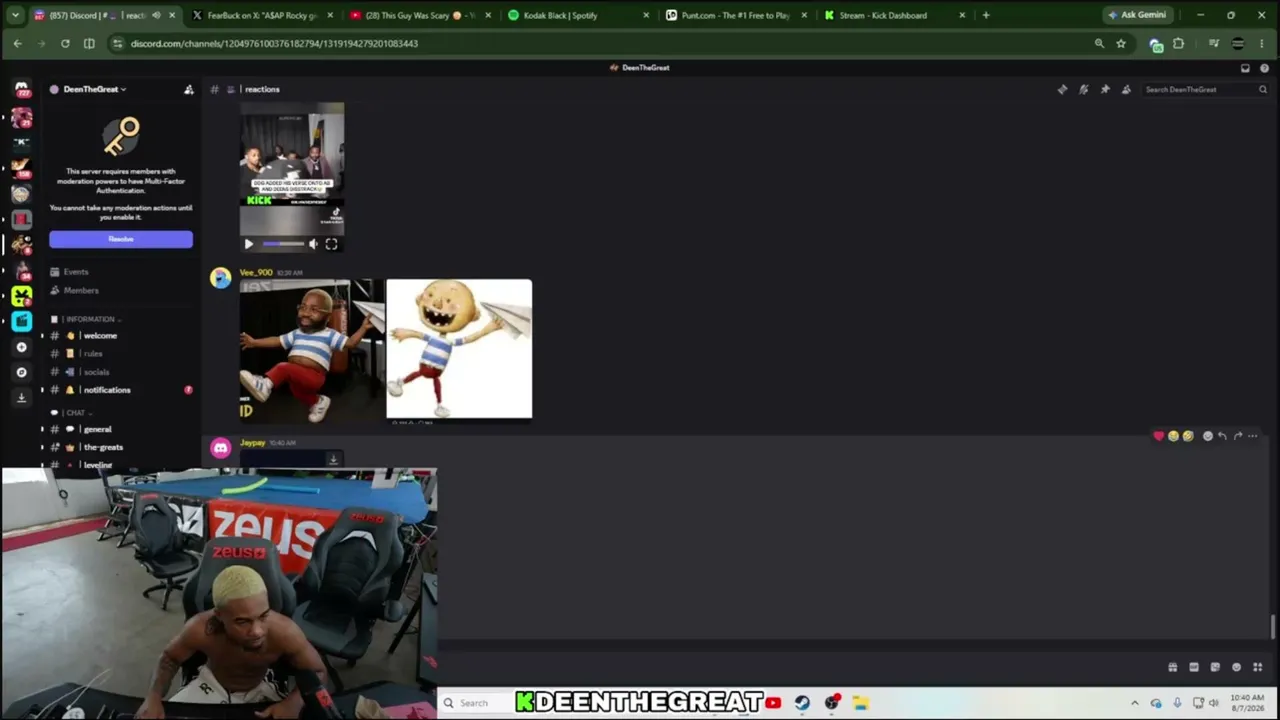Screen dimensions: 1280x720
Task: Open the blue clapperboard server icon
Action: [21, 321]
